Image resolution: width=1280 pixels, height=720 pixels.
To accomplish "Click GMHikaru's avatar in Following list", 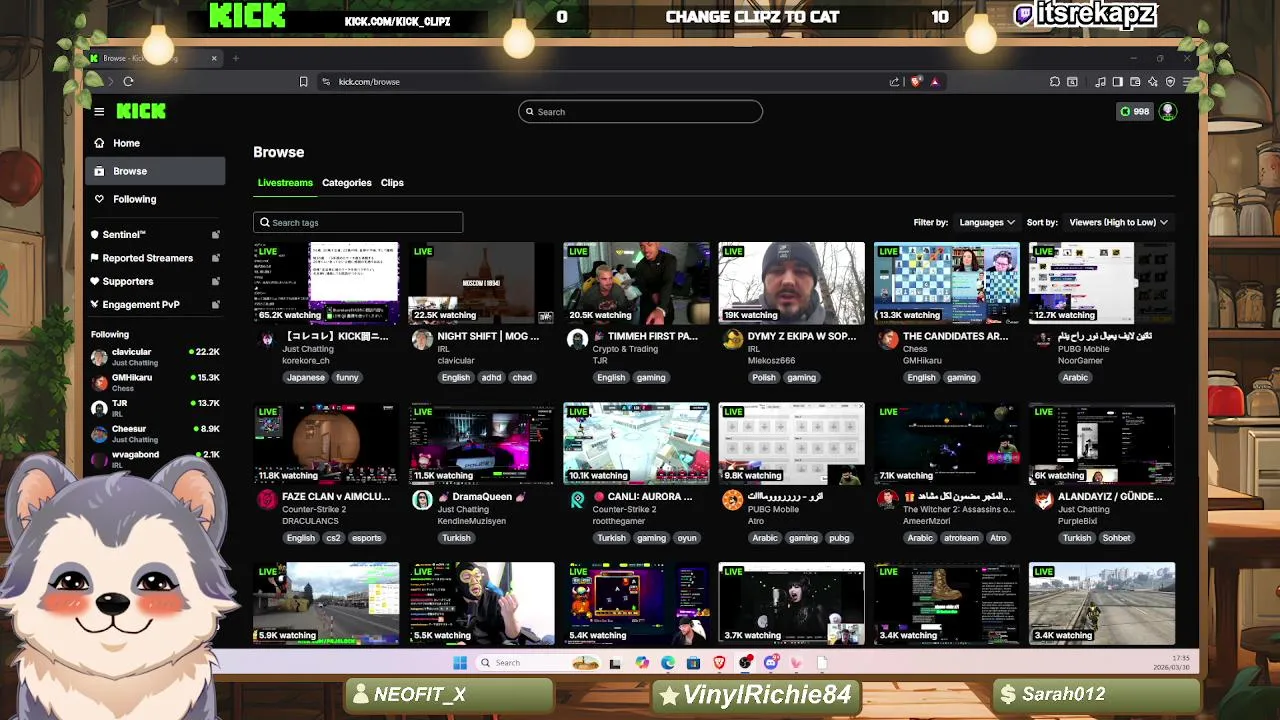I will click(x=99, y=383).
